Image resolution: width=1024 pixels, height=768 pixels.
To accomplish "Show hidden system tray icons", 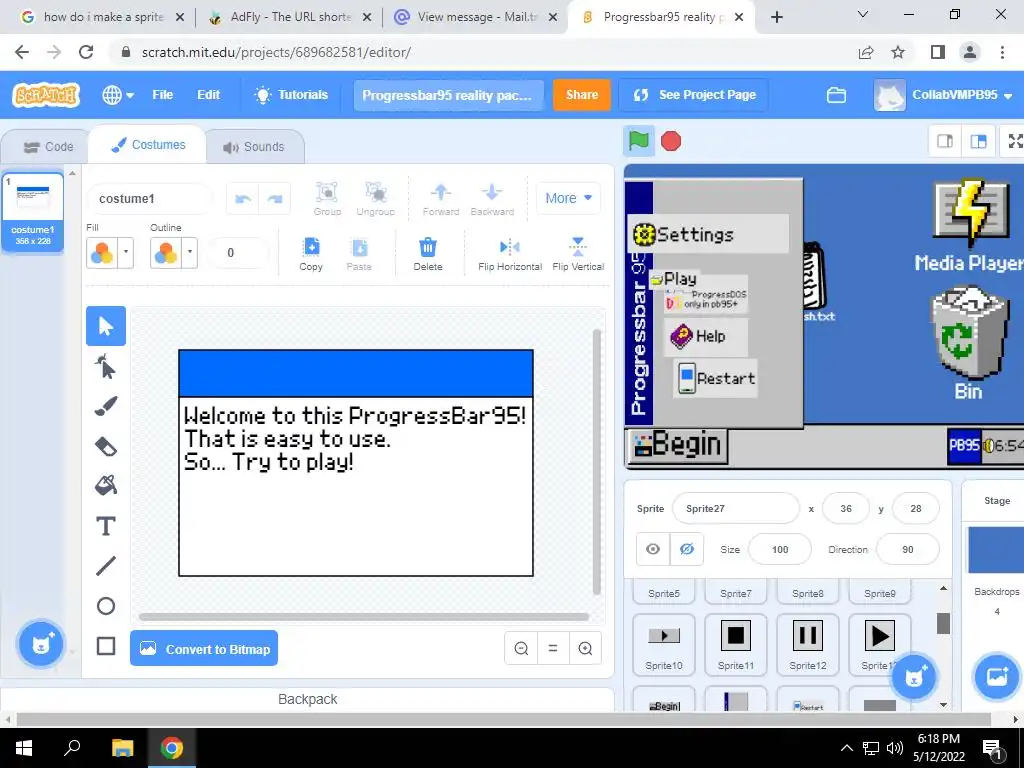I will (x=846, y=748).
